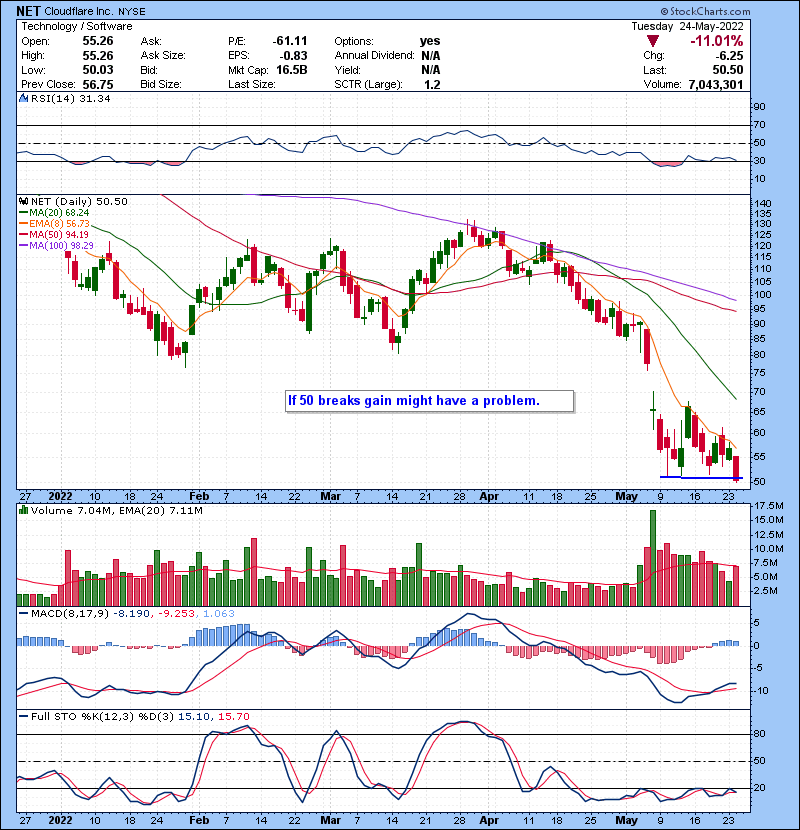The height and width of the screenshot is (830, 800).
Task: Click the Low price value 50.03
Action: click(x=98, y=70)
